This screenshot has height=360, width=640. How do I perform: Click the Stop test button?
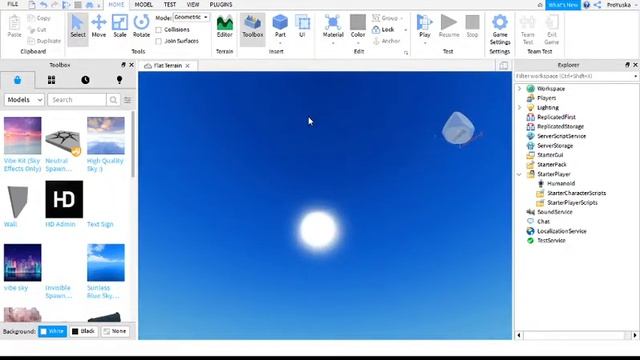coord(472,27)
